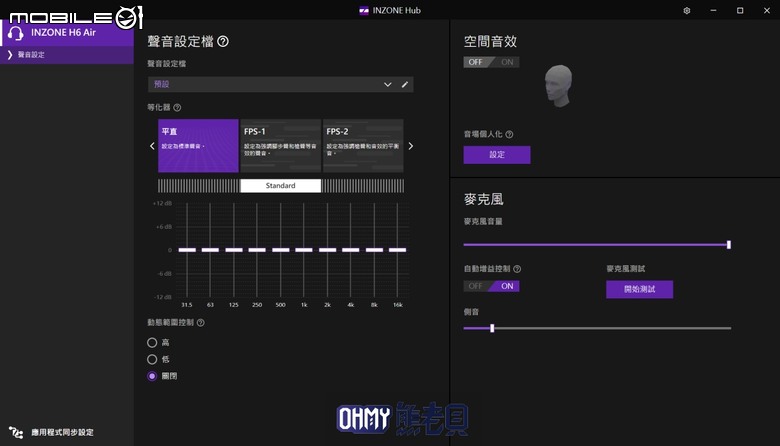Toggle spatial sound OFF/ON switch
Viewport: 780px width, 446px height.
(491, 62)
